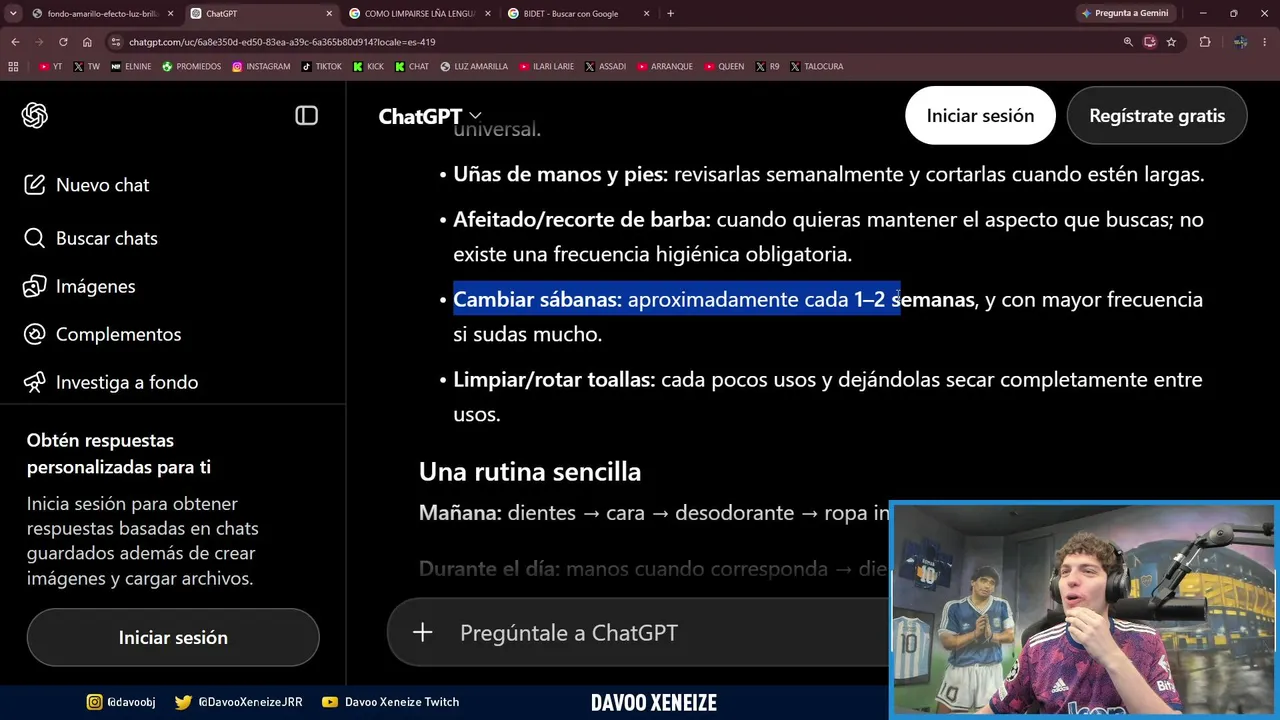Image resolution: width=1280 pixels, height=720 pixels.
Task: Open the ASSADI bookmark
Action: 606,67
